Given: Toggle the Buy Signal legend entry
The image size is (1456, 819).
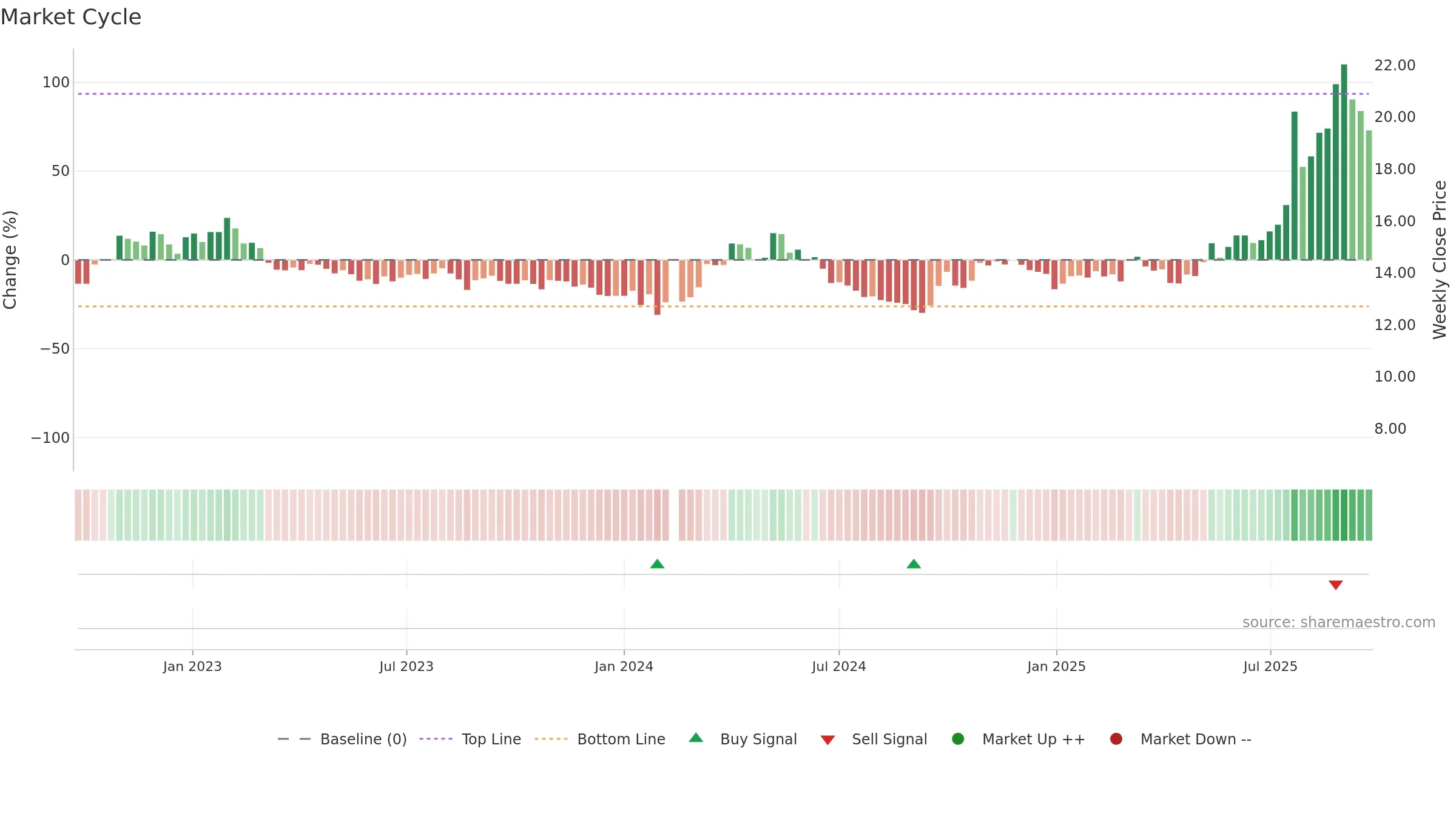Looking at the screenshot, I should pyautogui.click(x=743, y=739).
